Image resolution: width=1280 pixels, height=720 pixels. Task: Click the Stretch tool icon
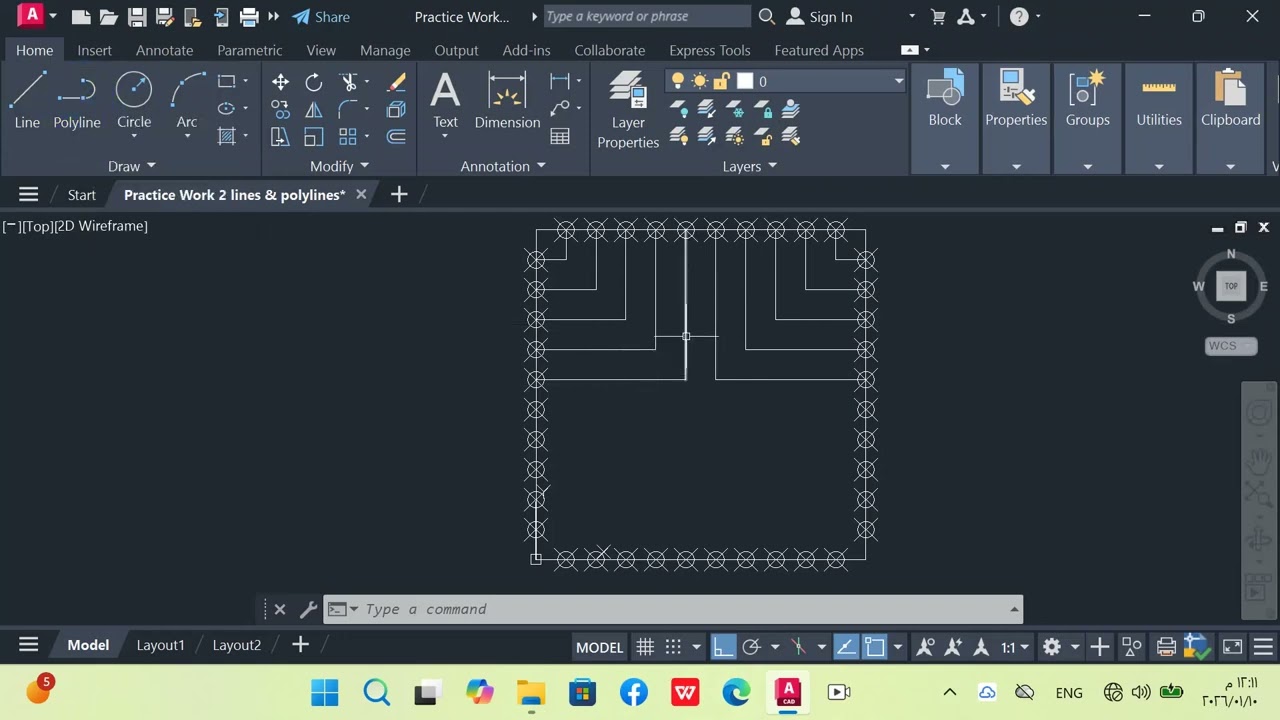pos(280,136)
